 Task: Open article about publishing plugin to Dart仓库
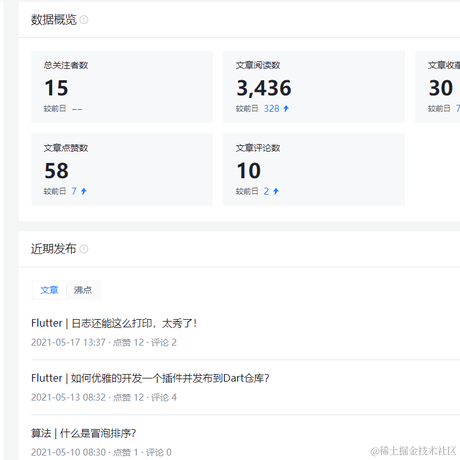(150, 378)
